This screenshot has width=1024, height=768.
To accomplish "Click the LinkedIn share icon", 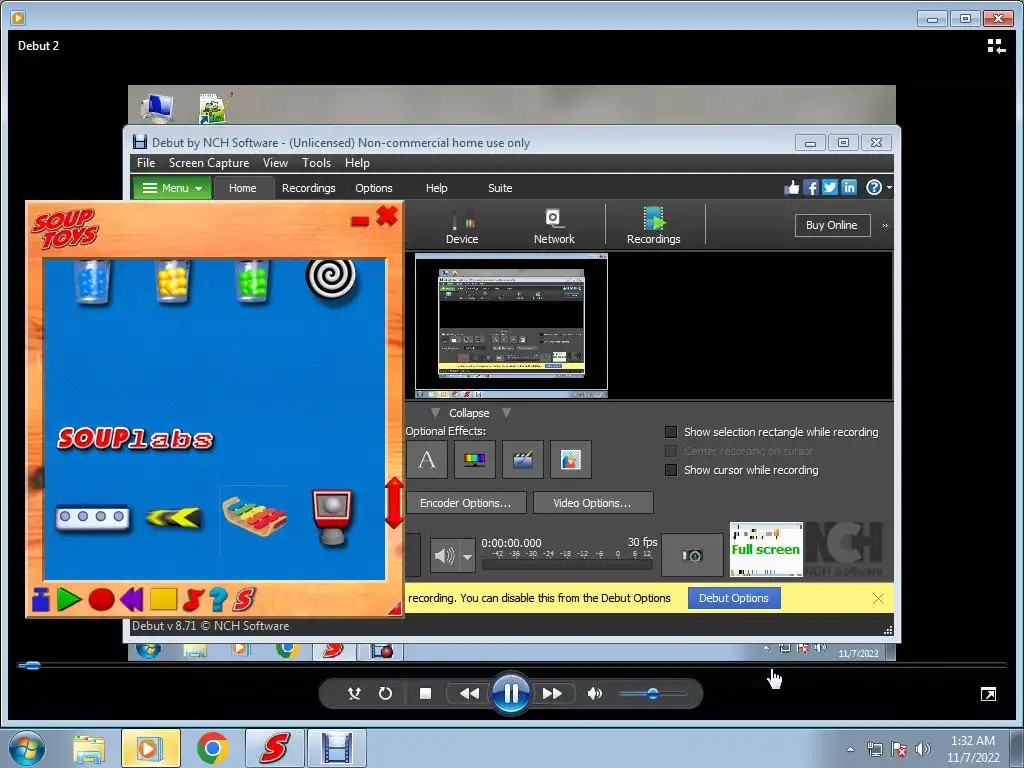I will coord(849,188).
